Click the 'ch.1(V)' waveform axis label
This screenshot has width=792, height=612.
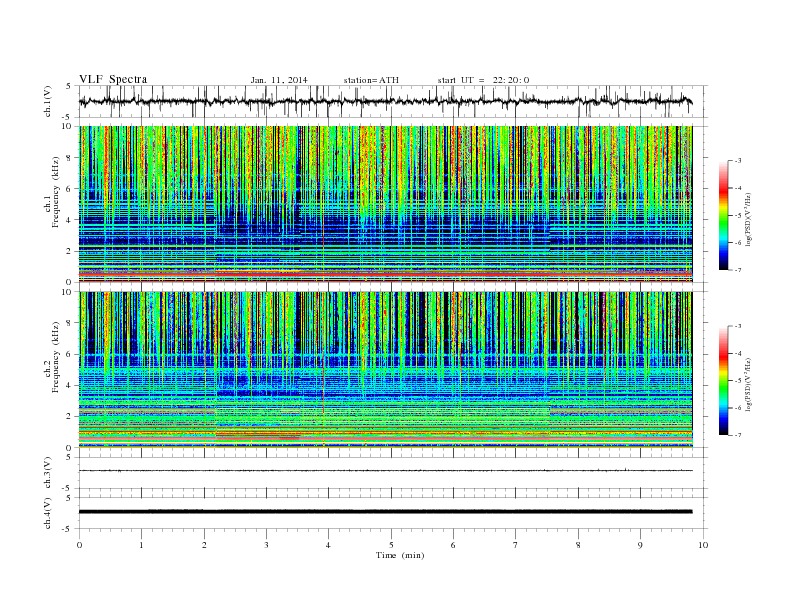(x=48, y=101)
